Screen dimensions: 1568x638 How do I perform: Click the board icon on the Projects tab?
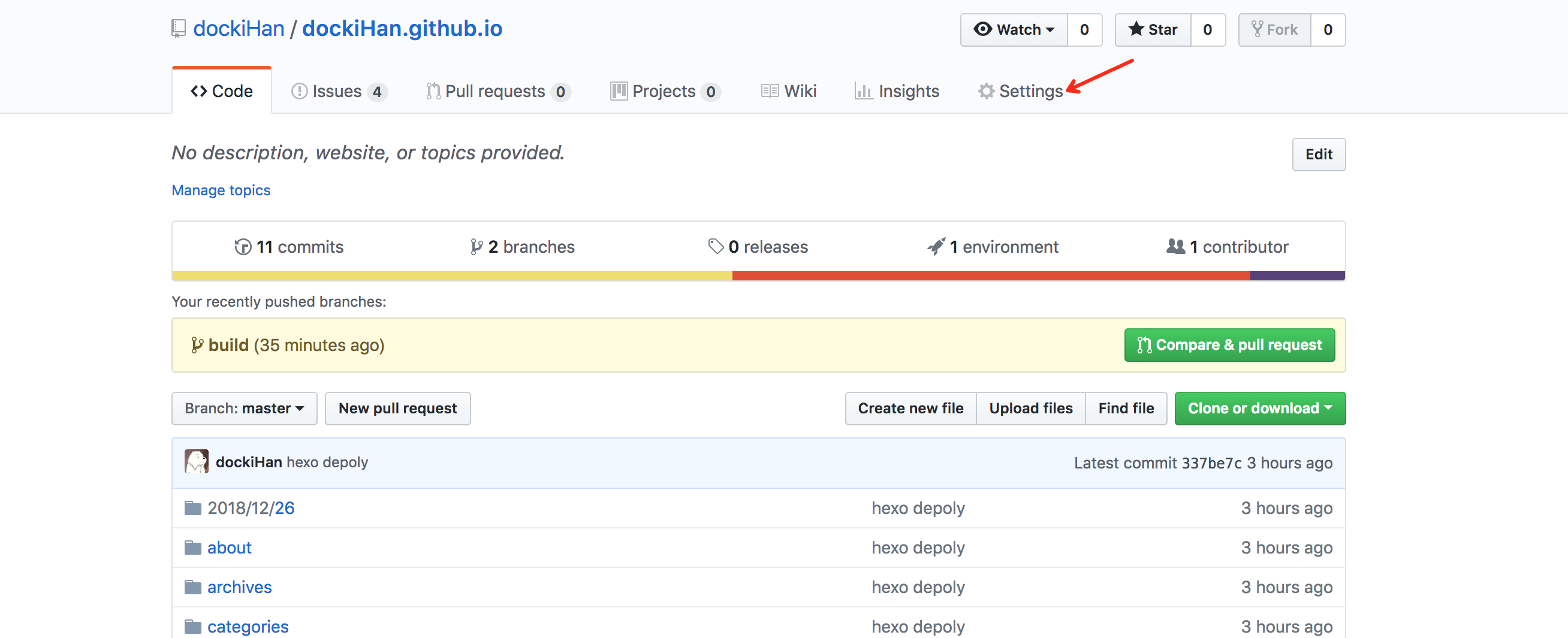coord(619,91)
